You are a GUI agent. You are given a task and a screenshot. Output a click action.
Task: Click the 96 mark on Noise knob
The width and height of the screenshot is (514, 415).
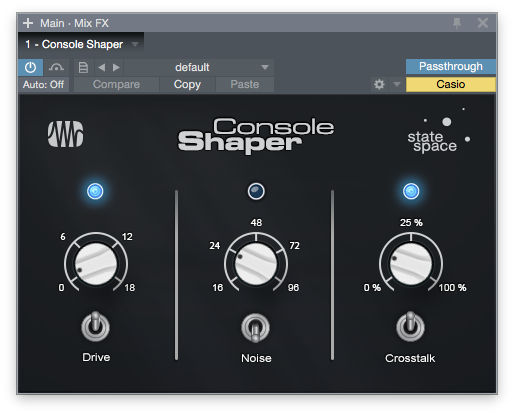point(293,287)
